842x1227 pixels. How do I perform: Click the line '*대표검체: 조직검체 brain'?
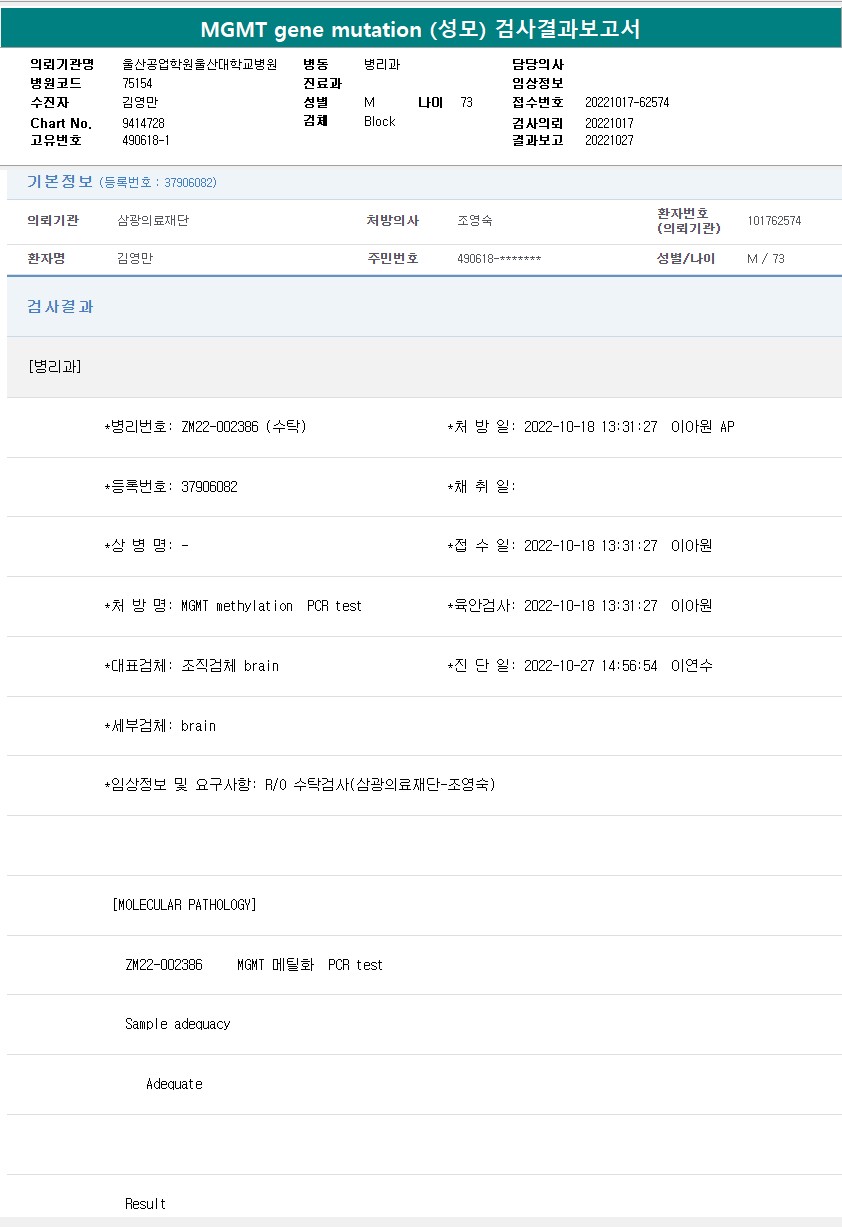tap(191, 666)
